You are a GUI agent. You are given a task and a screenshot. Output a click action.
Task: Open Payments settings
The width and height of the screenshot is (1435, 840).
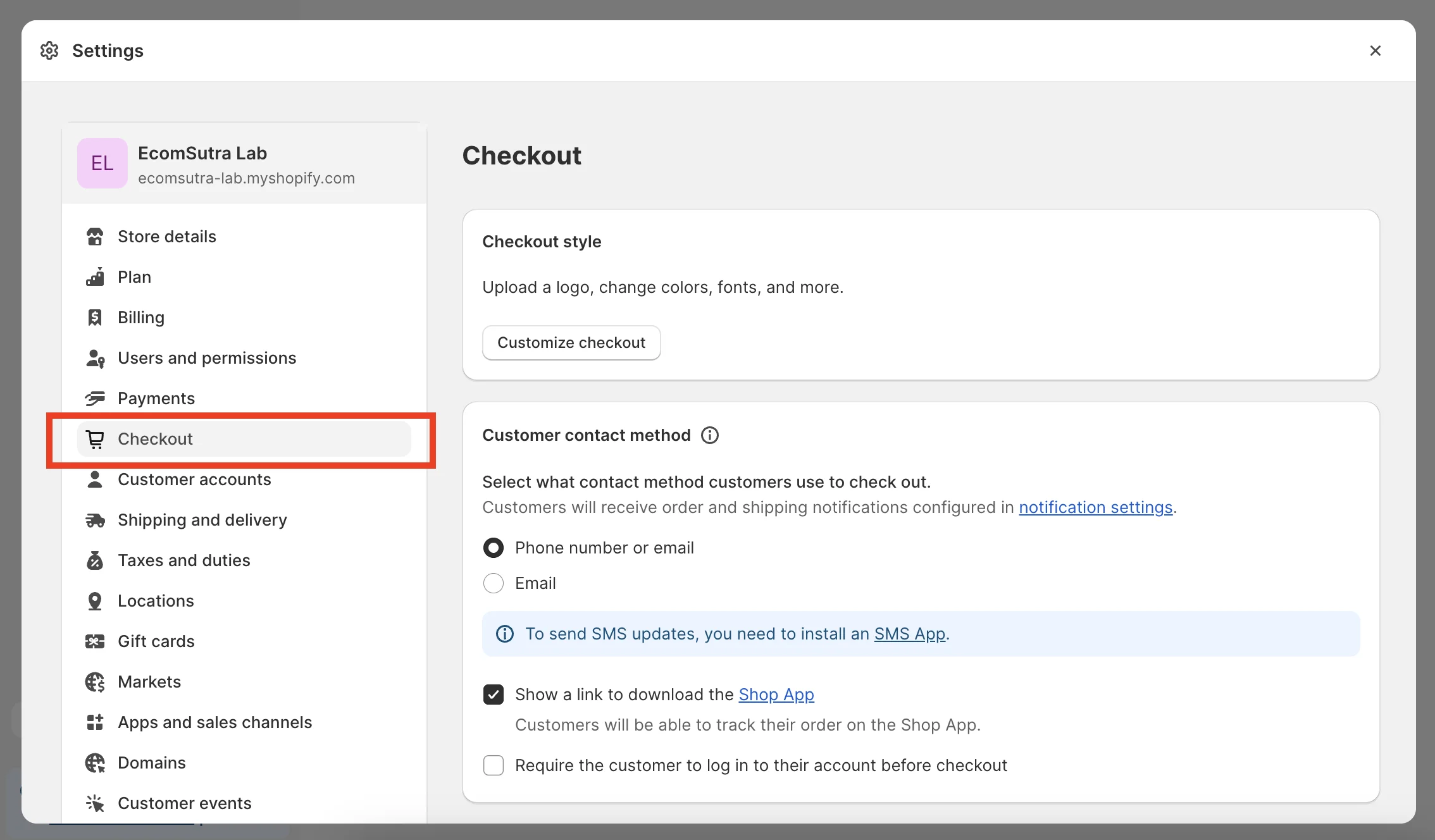coord(244,398)
